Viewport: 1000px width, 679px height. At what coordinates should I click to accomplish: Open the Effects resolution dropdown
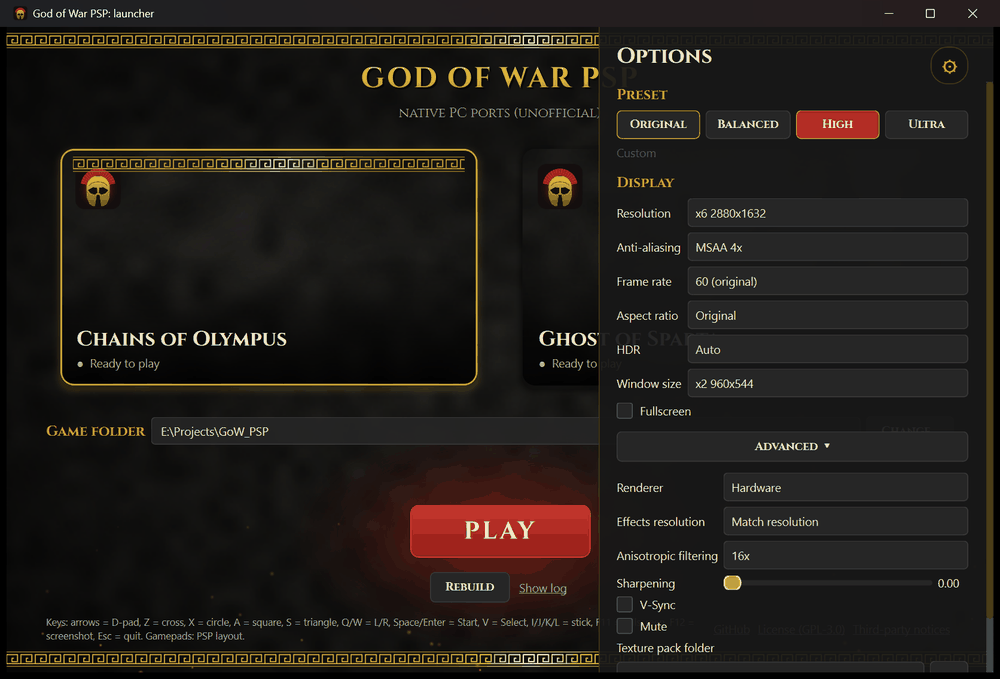pos(845,522)
